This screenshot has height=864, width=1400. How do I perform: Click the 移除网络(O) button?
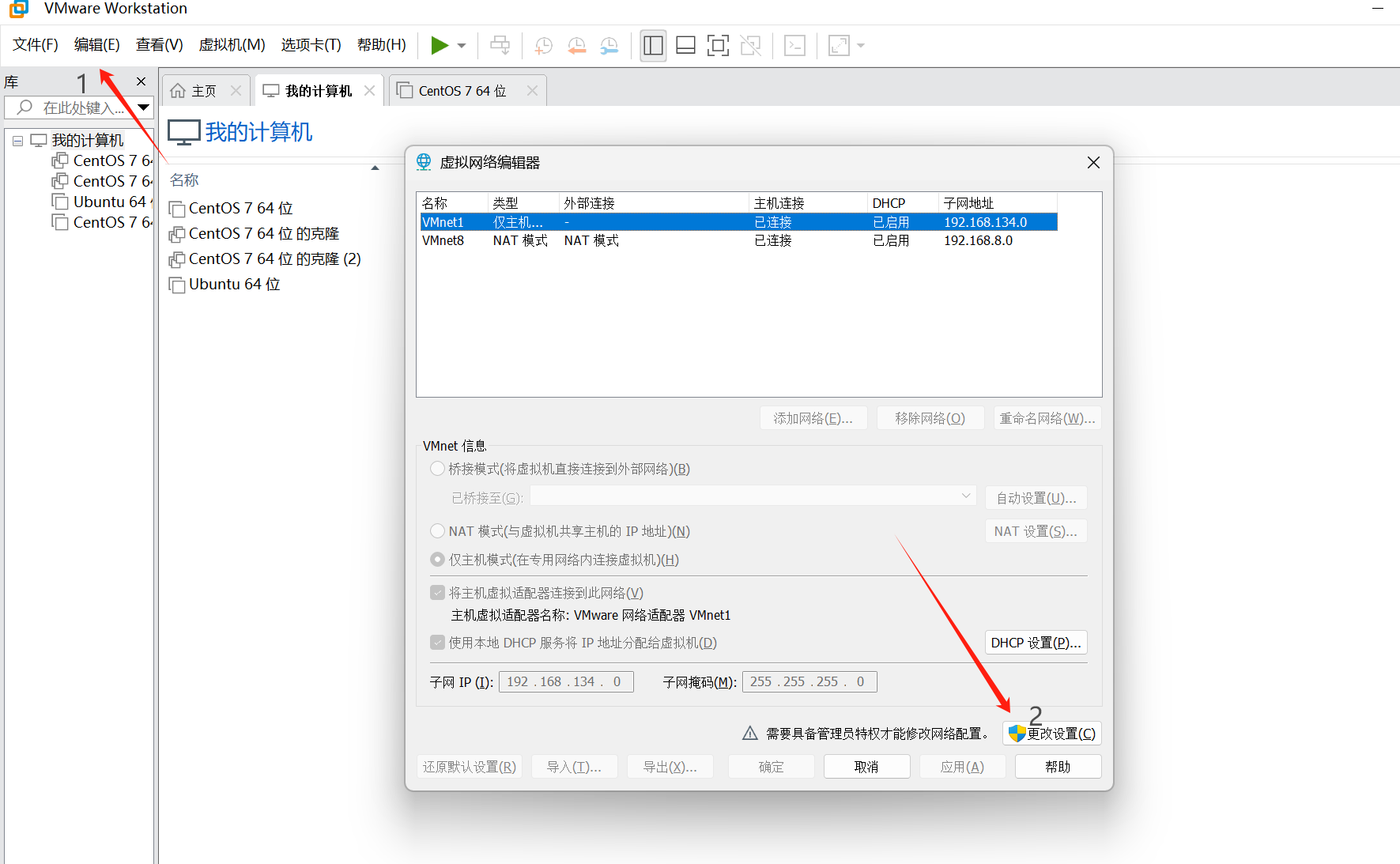[x=930, y=418]
